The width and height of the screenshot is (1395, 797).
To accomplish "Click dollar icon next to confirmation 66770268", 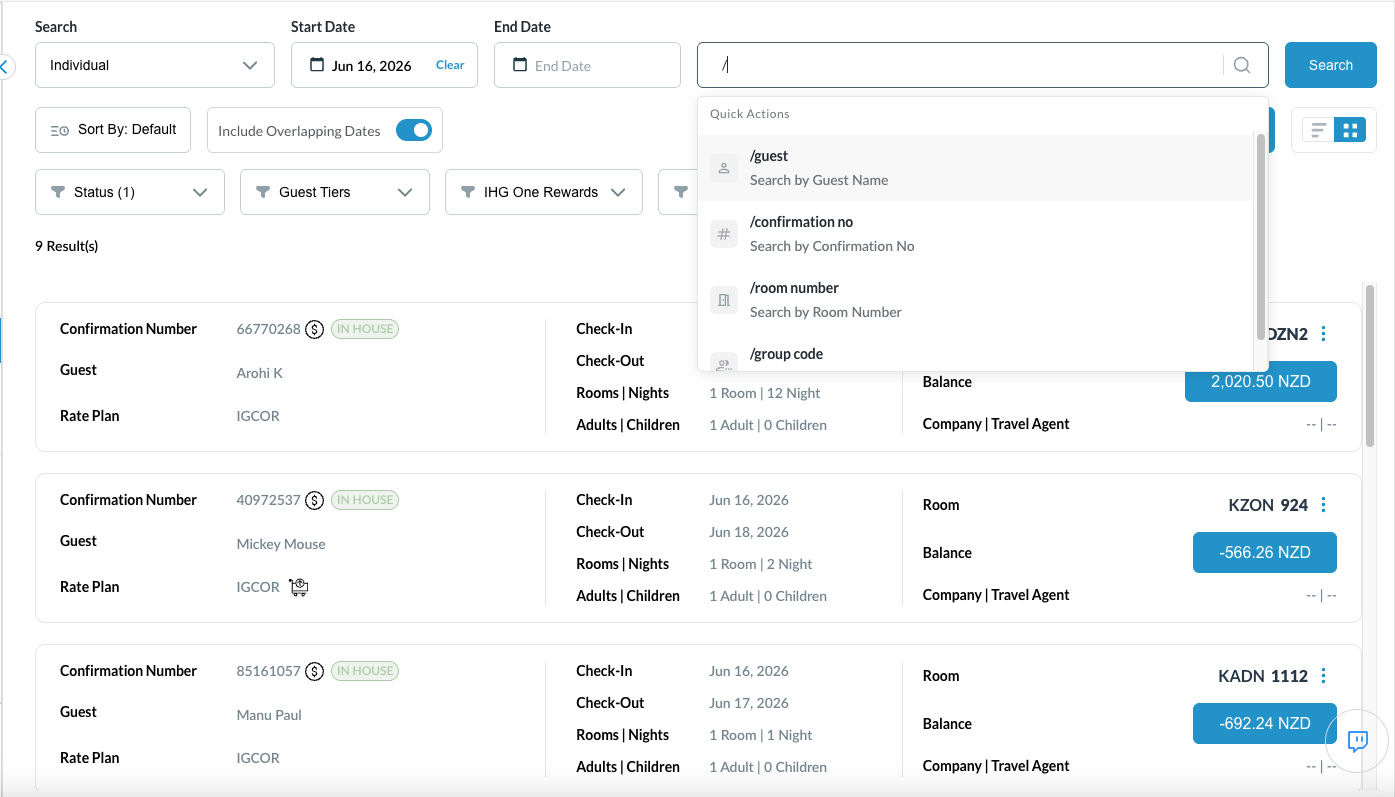I will (x=314, y=329).
